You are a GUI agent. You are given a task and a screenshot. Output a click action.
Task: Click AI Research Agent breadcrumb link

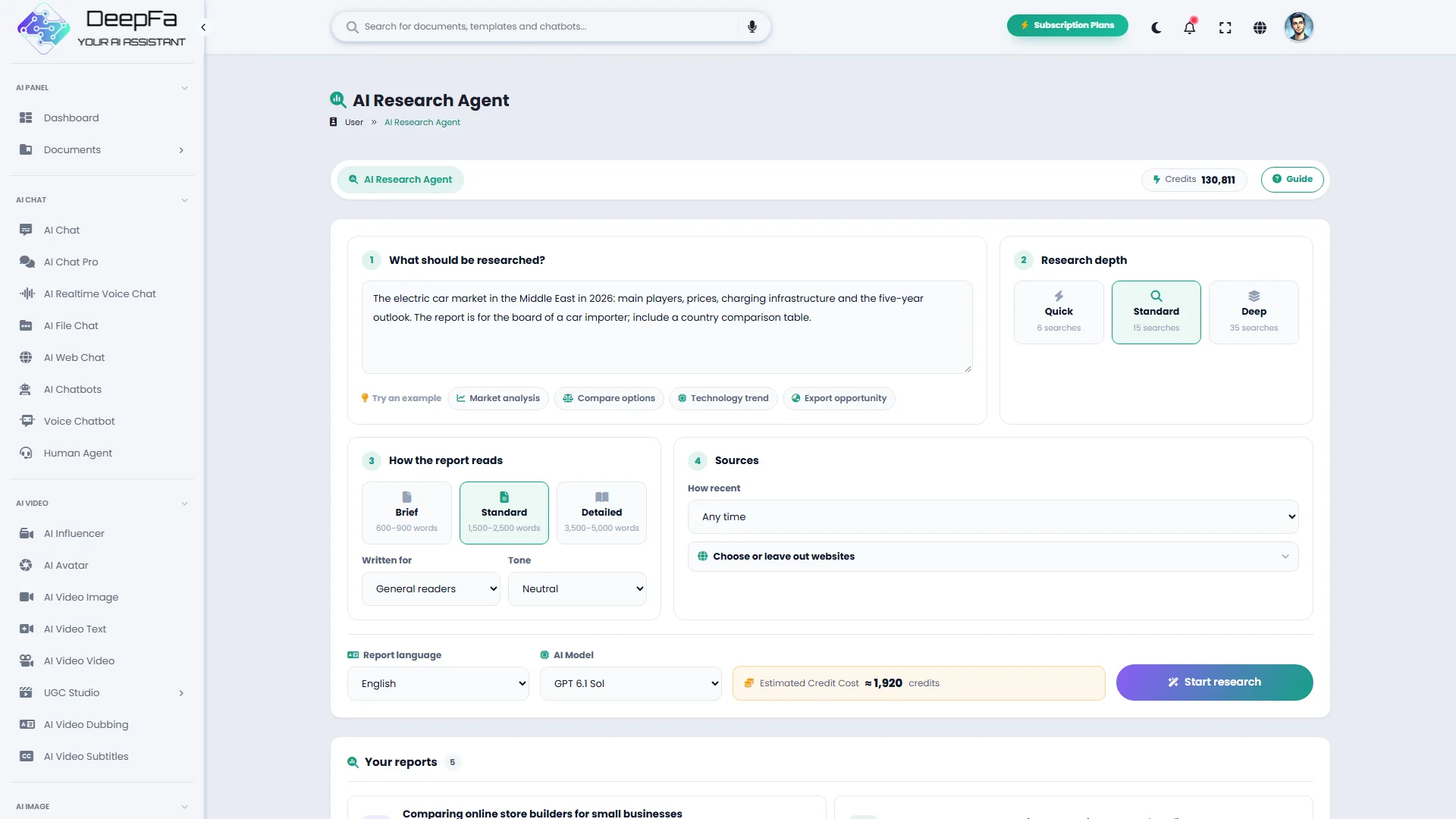click(422, 122)
